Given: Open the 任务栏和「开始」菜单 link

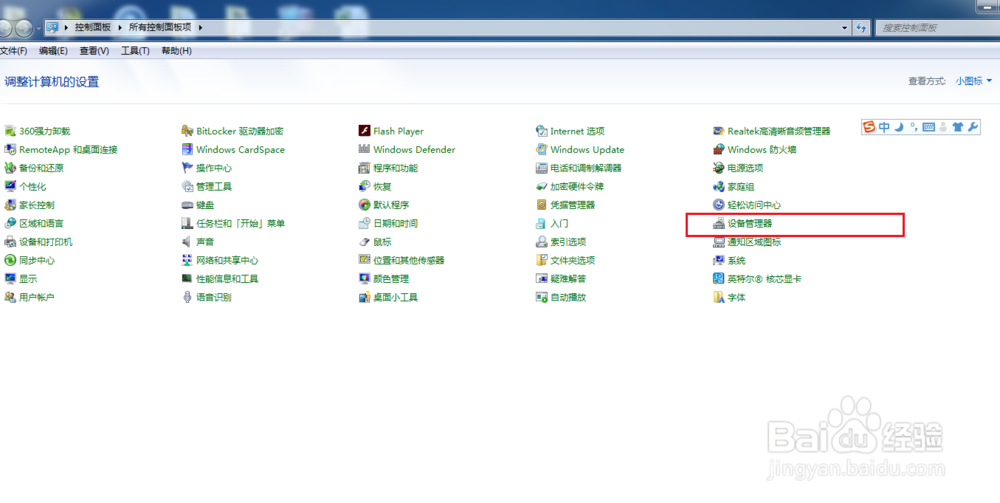Looking at the screenshot, I should (x=240, y=224).
